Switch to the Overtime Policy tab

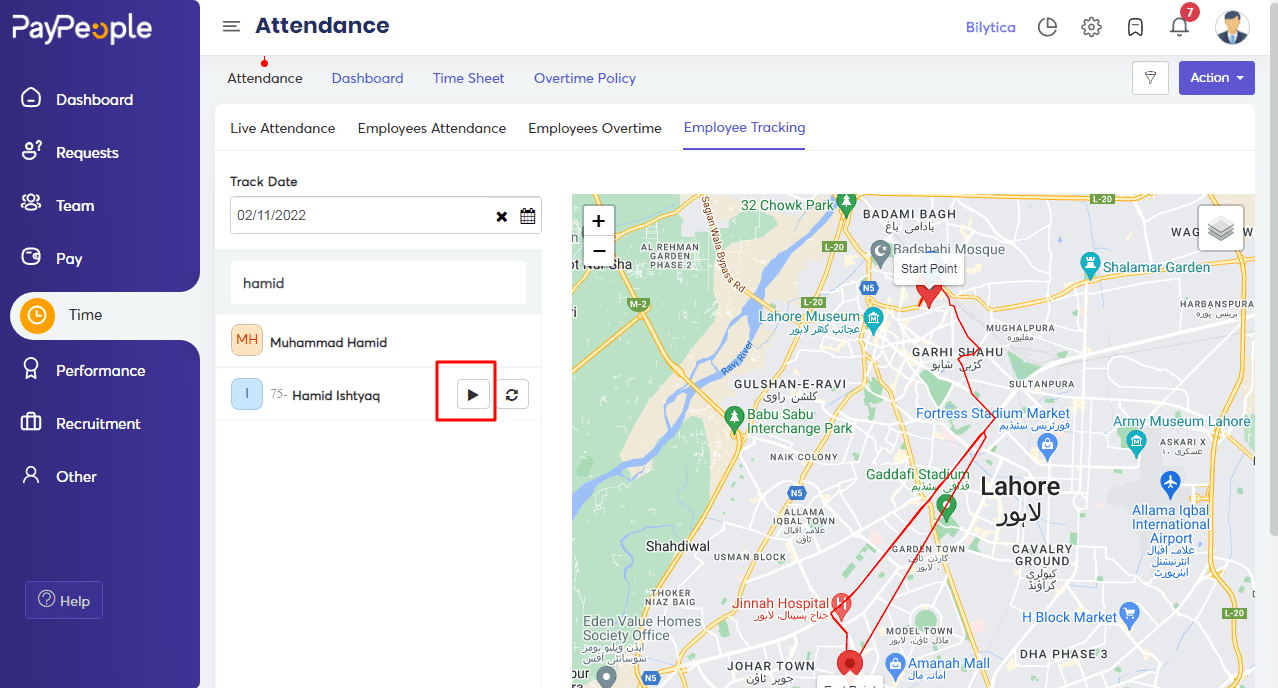(x=585, y=78)
